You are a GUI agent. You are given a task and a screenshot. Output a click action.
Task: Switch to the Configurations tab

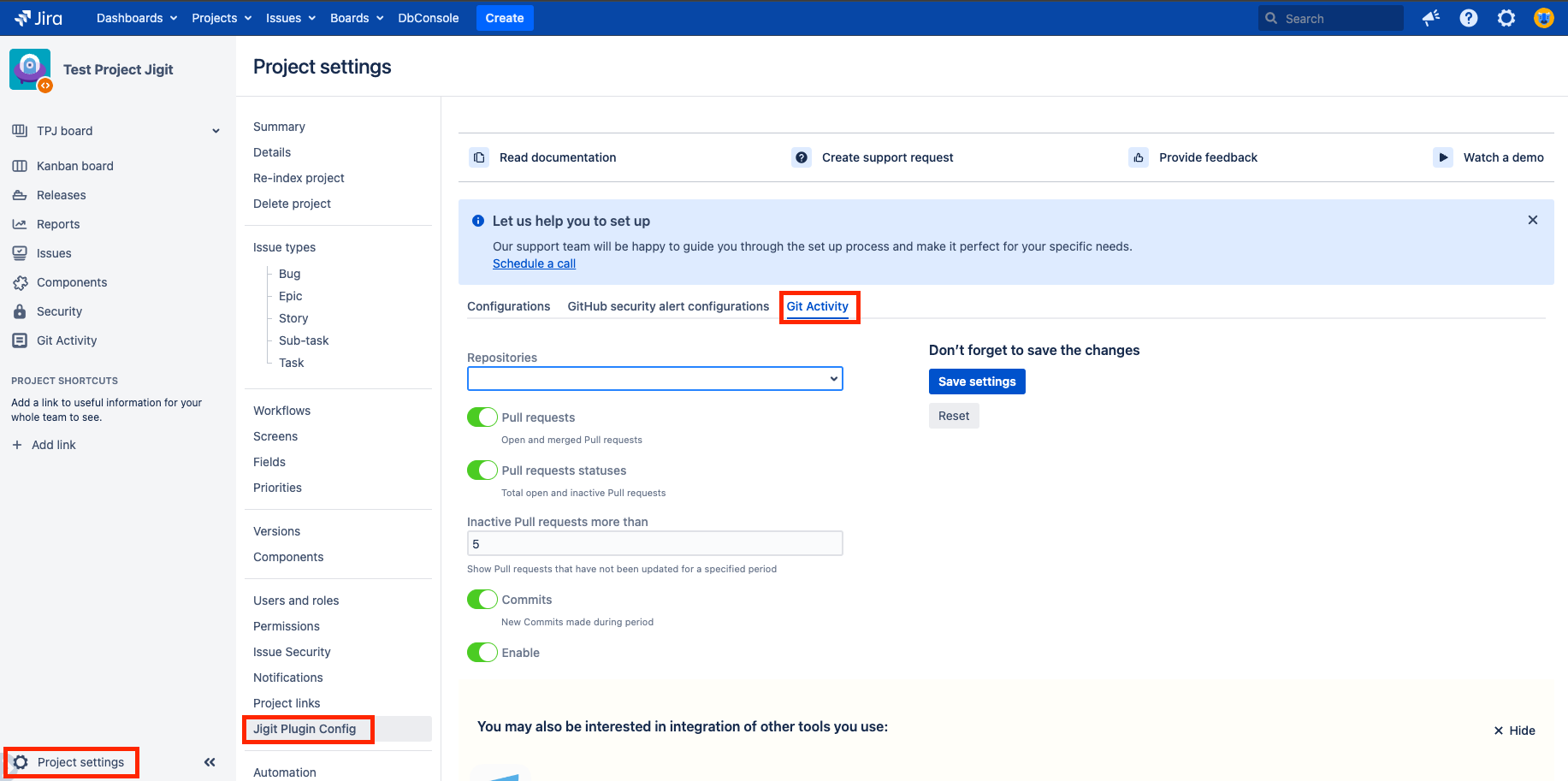508,306
